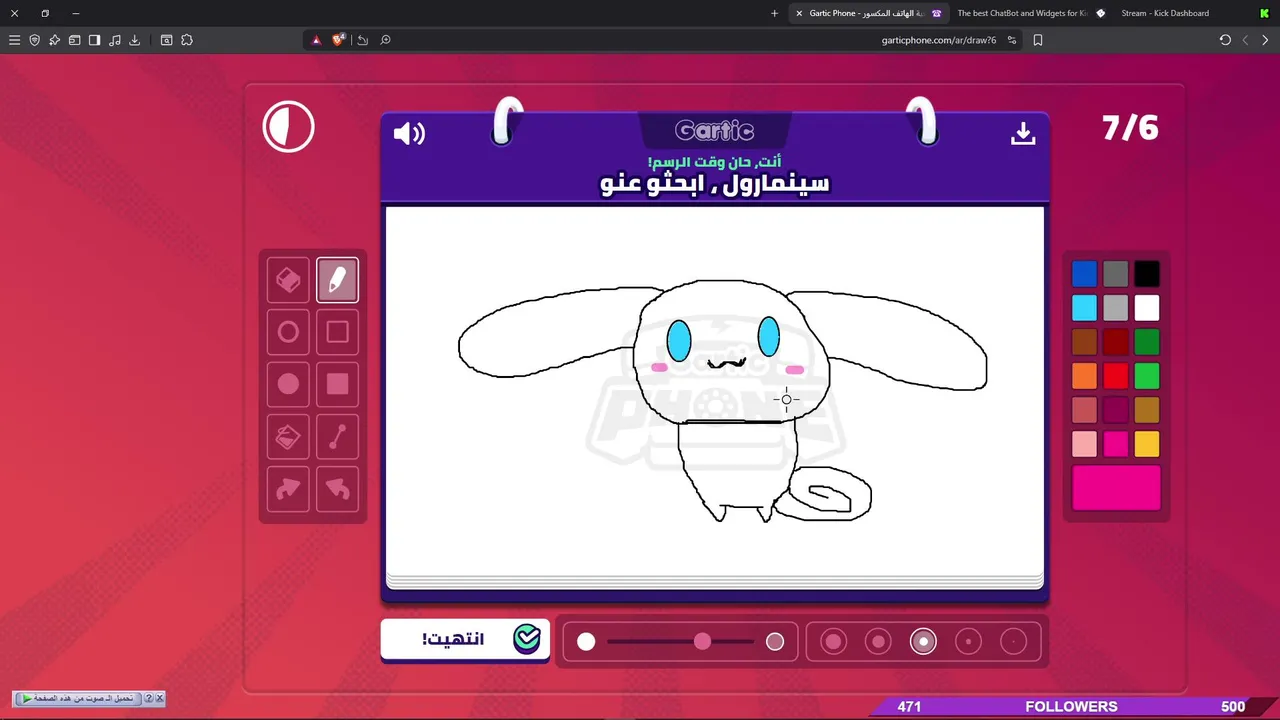Click the zoom magnifier icon in toolbar
This screenshot has width=1280, height=720.
[x=385, y=40]
